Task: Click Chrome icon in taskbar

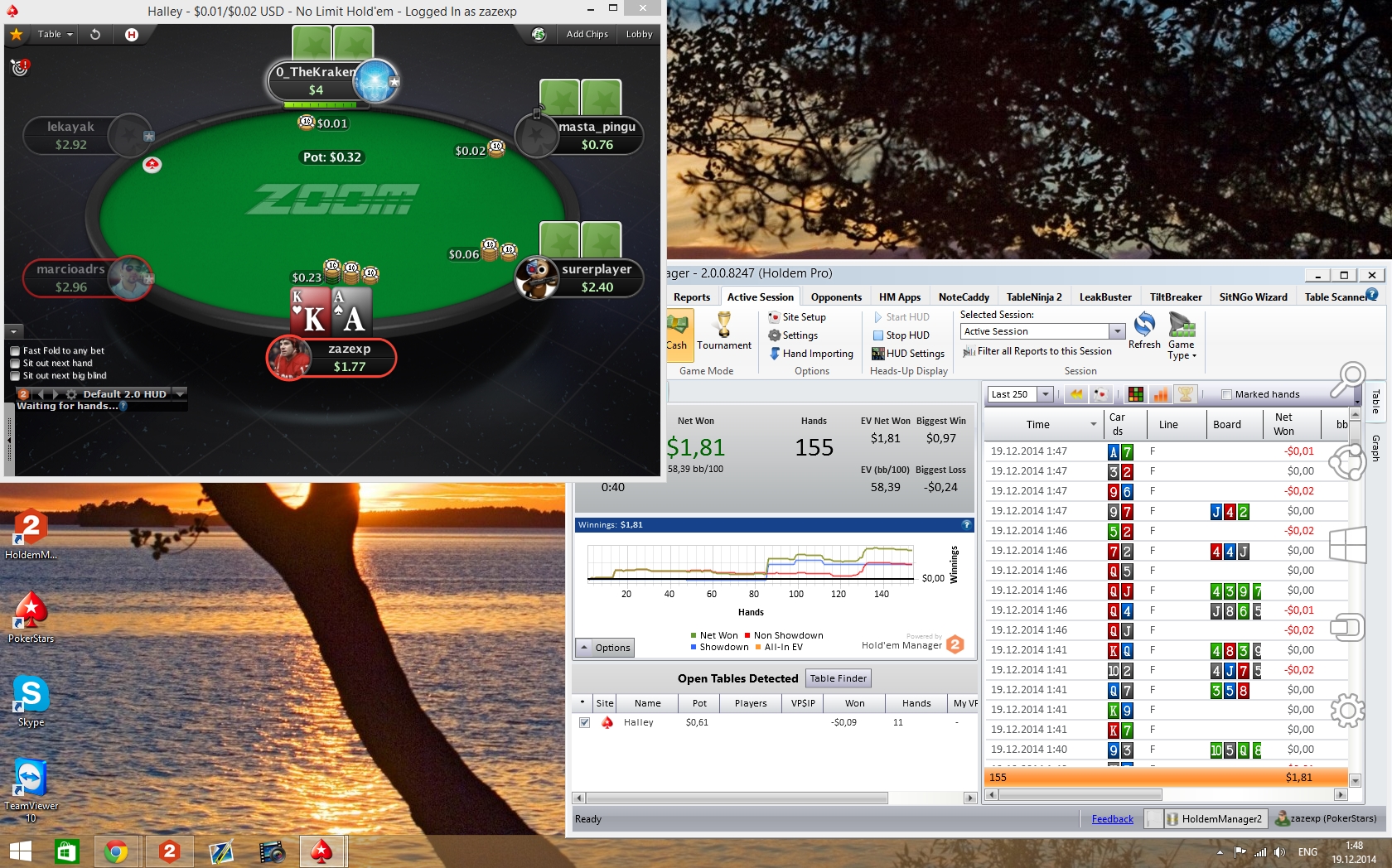Action: [115, 851]
